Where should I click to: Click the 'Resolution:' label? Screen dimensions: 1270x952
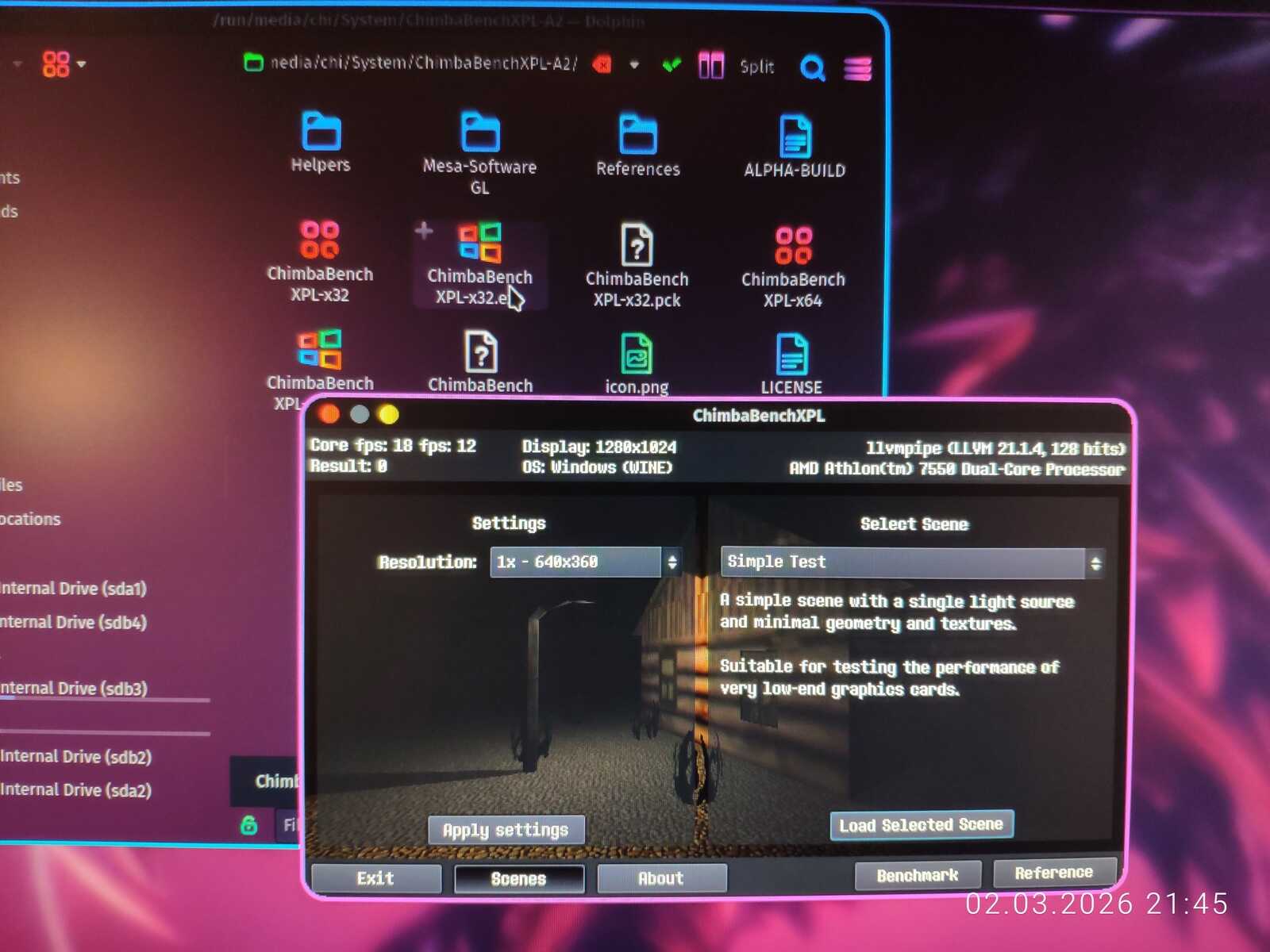click(x=428, y=562)
